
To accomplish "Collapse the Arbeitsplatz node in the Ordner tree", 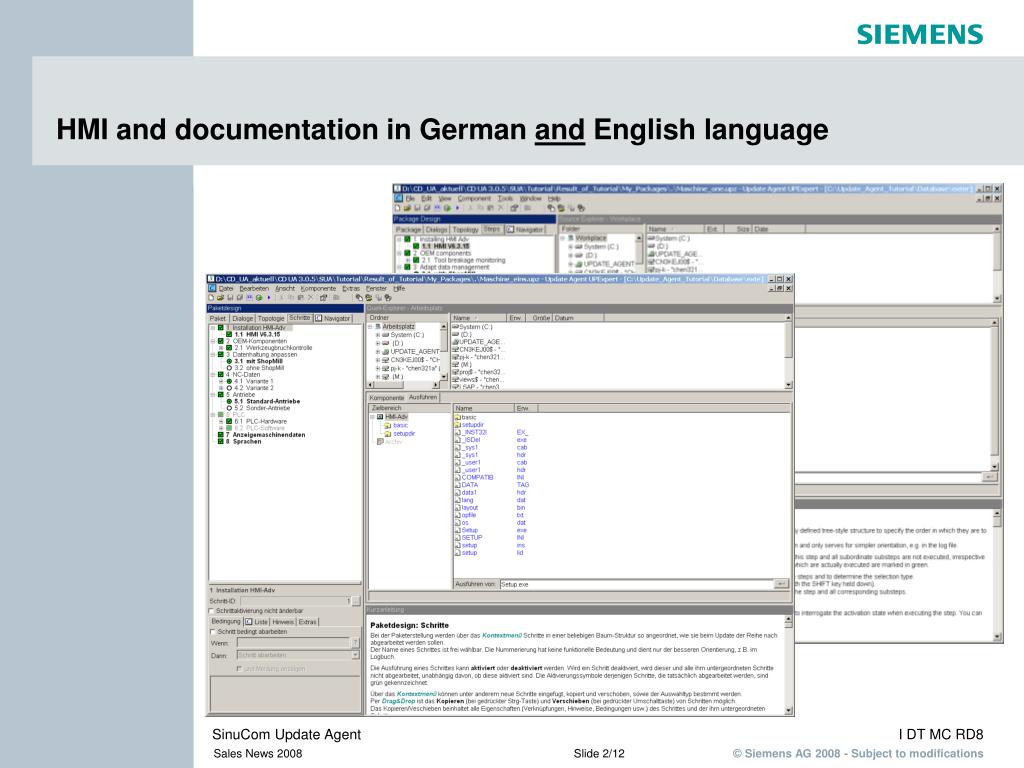I will pos(370,327).
